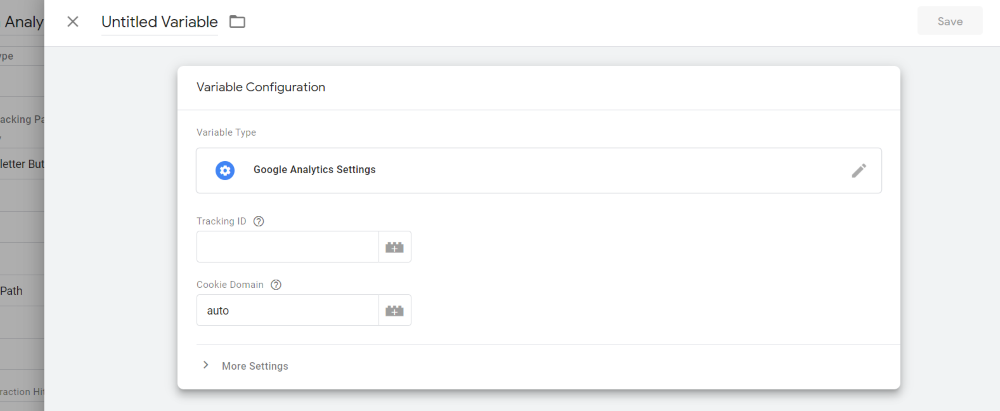Open the Tracking ID help icon
Viewport: 1000px width, 411px height.
click(258, 221)
